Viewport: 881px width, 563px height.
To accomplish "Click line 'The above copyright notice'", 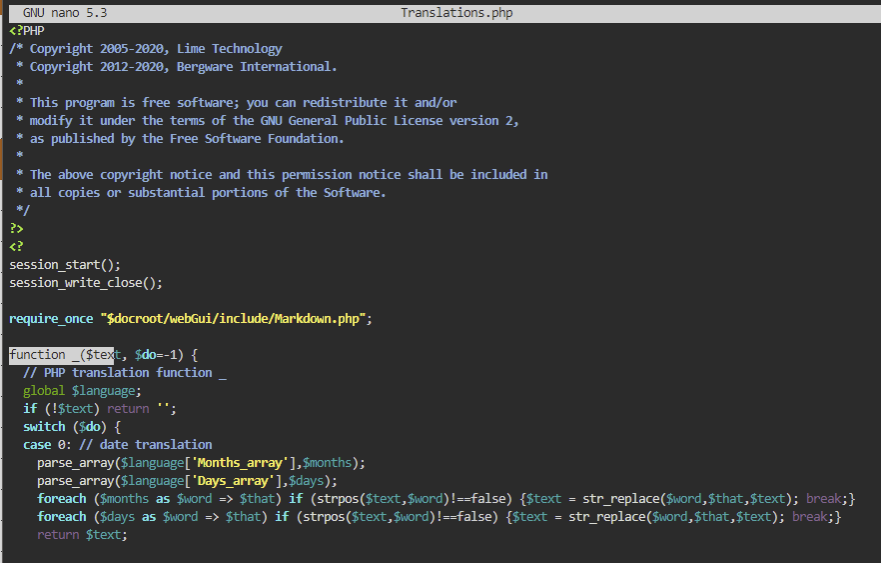I will (x=282, y=175).
